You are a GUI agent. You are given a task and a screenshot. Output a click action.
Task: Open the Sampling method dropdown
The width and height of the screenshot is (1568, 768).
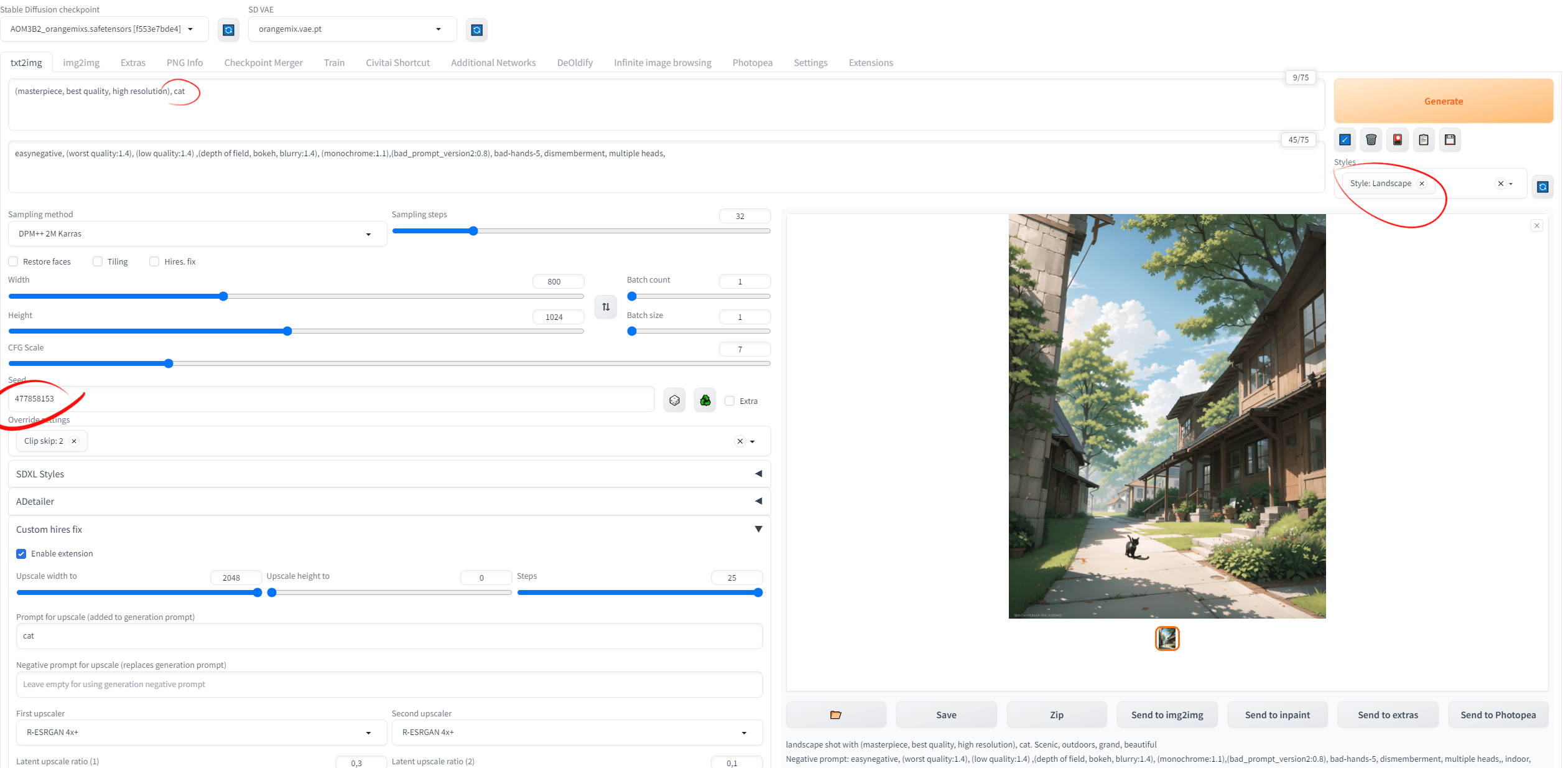click(197, 234)
